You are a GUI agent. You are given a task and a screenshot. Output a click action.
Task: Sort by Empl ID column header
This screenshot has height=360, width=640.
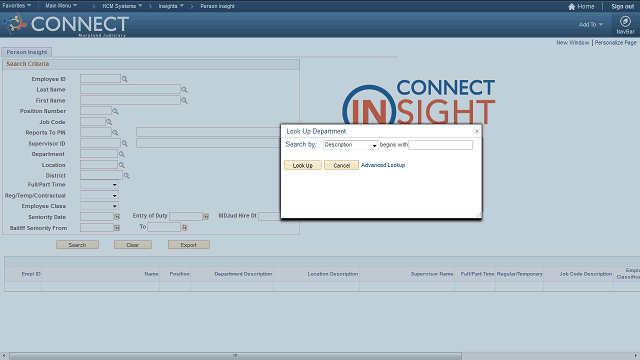click(x=31, y=274)
